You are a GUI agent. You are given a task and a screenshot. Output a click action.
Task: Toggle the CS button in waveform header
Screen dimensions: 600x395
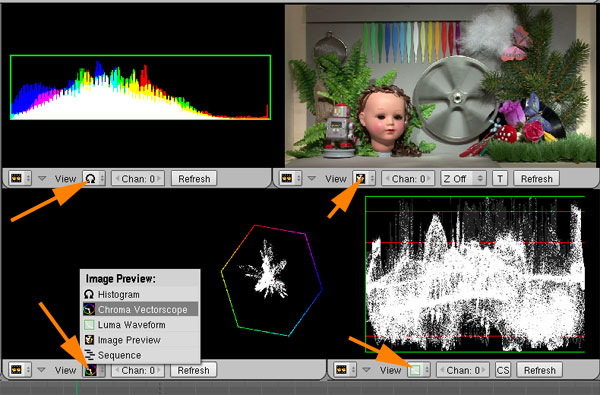503,370
